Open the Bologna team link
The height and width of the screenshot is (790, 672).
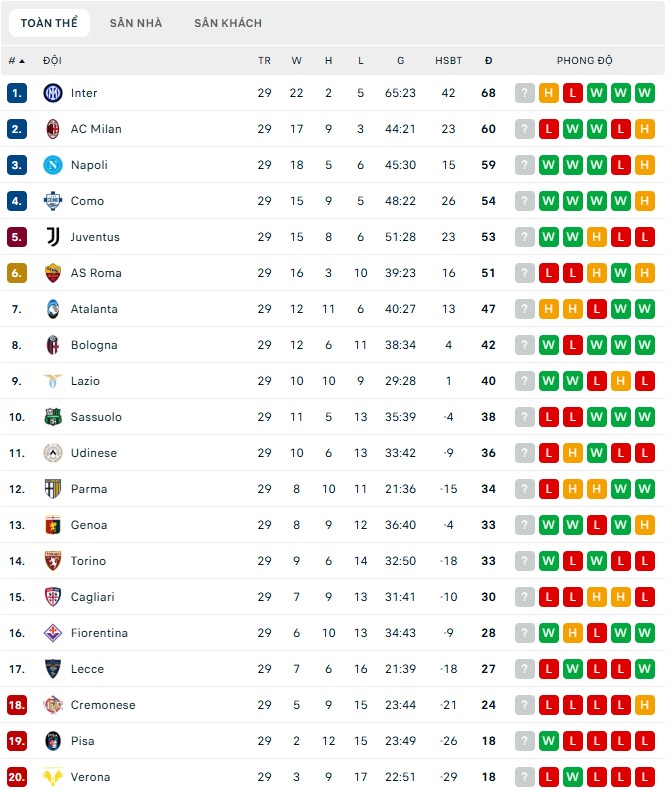point(94,345)
